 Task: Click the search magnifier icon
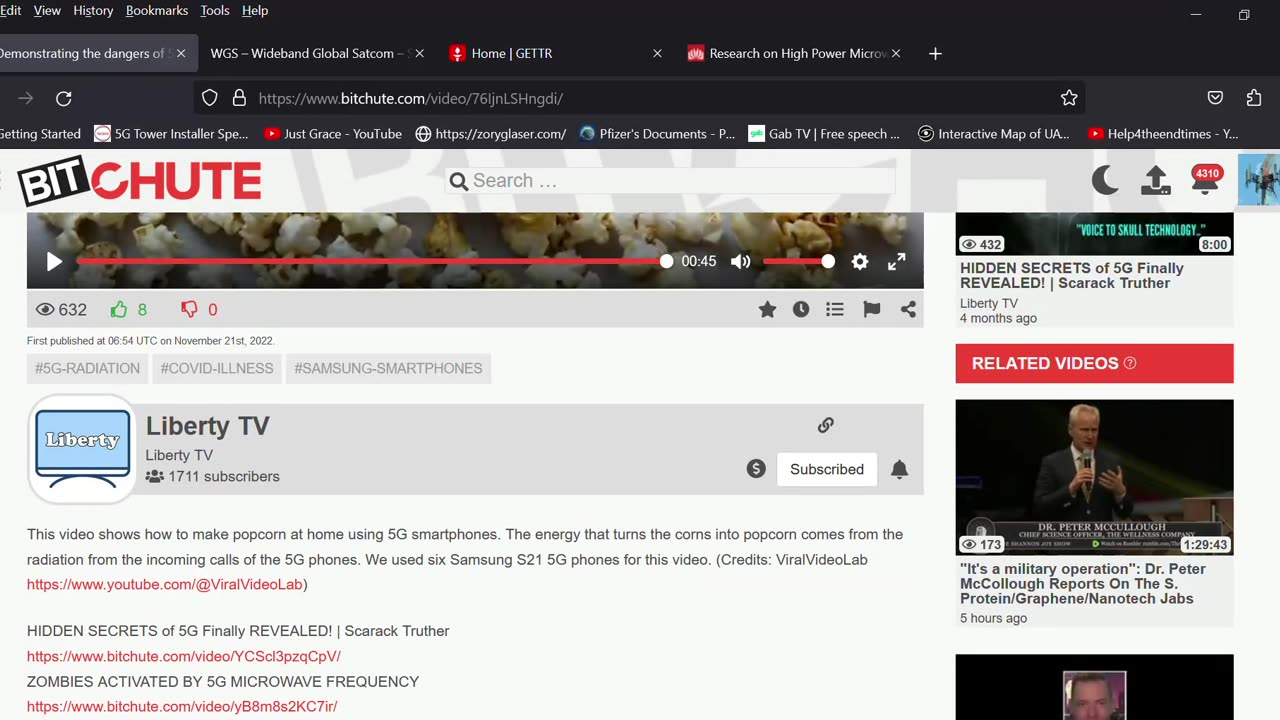459,181
